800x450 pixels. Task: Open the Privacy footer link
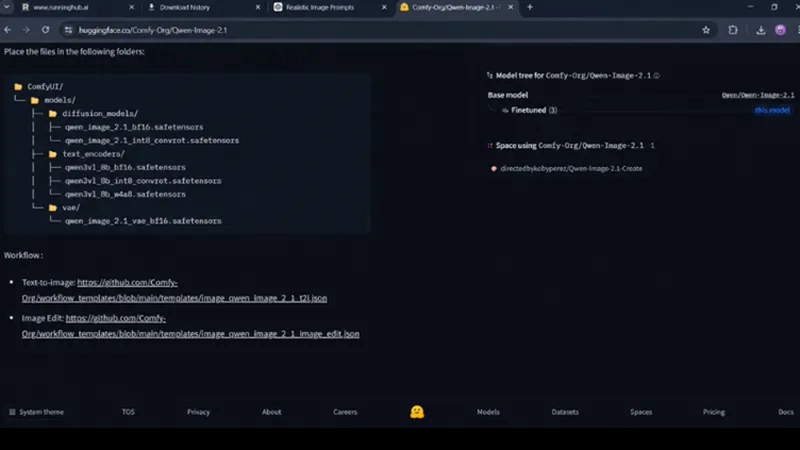click(x=198, y=412)
